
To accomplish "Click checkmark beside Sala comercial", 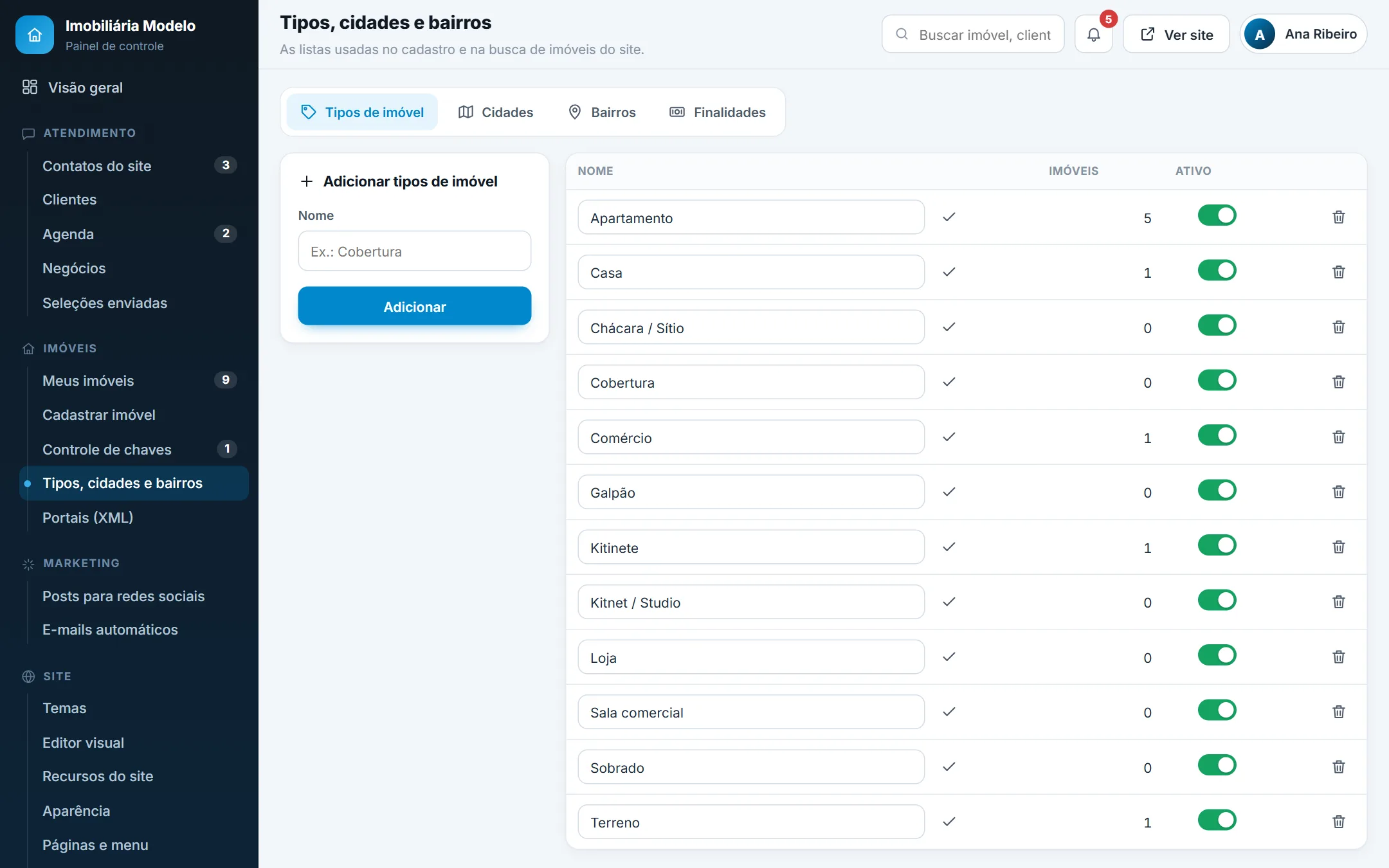I will 949,712.
